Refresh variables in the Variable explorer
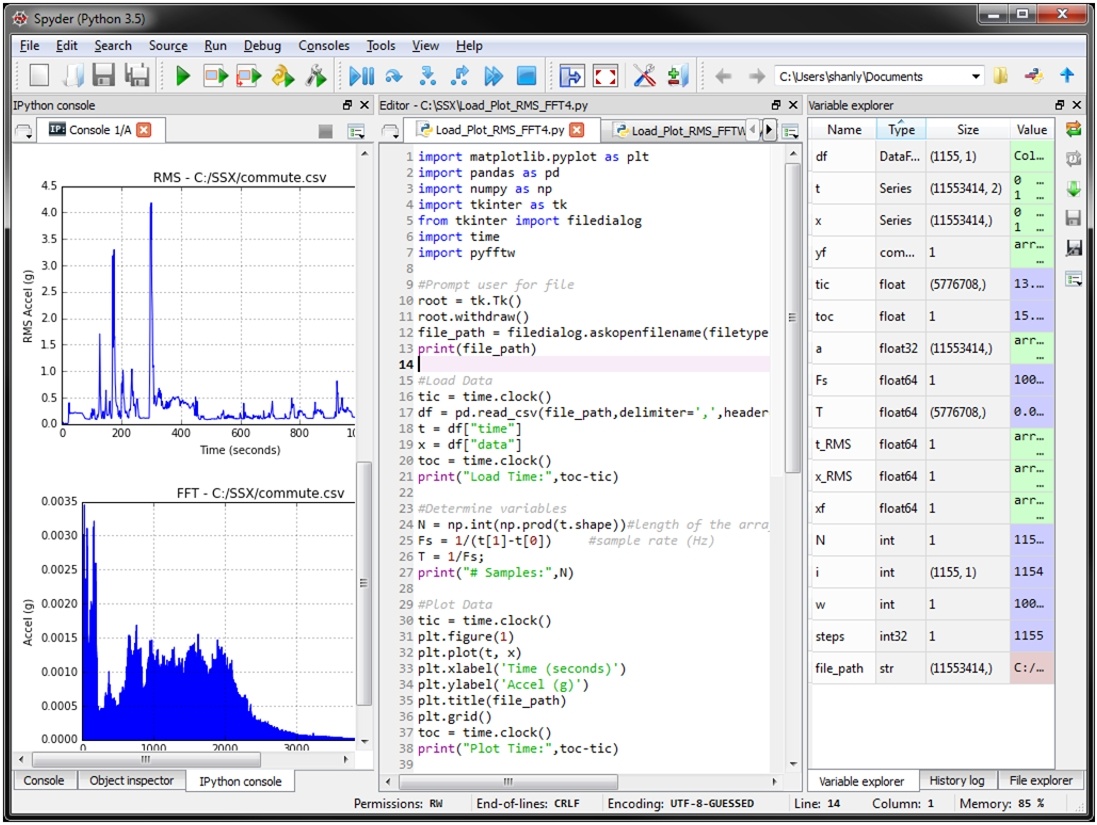 point(1074,128)
